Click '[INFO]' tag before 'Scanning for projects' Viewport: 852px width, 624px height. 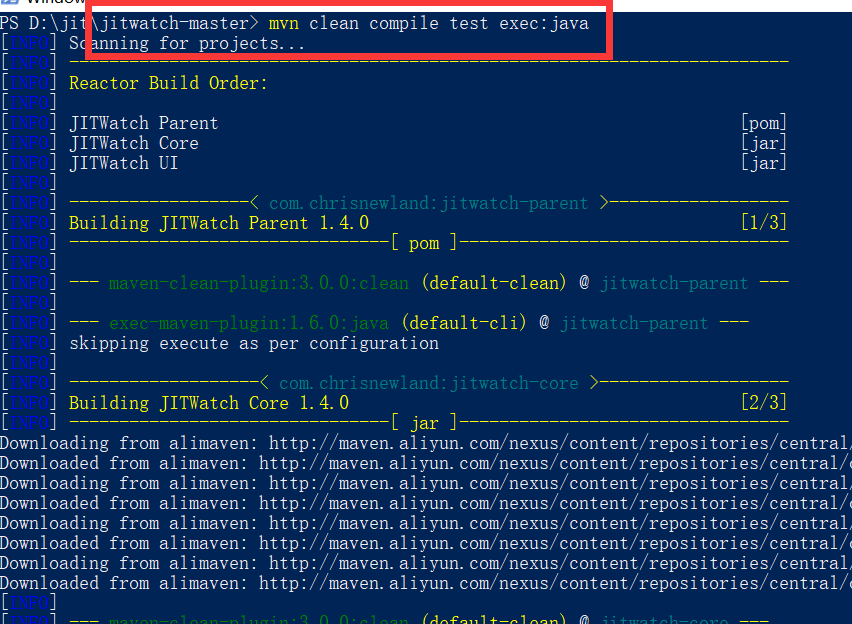click(29, 43)
